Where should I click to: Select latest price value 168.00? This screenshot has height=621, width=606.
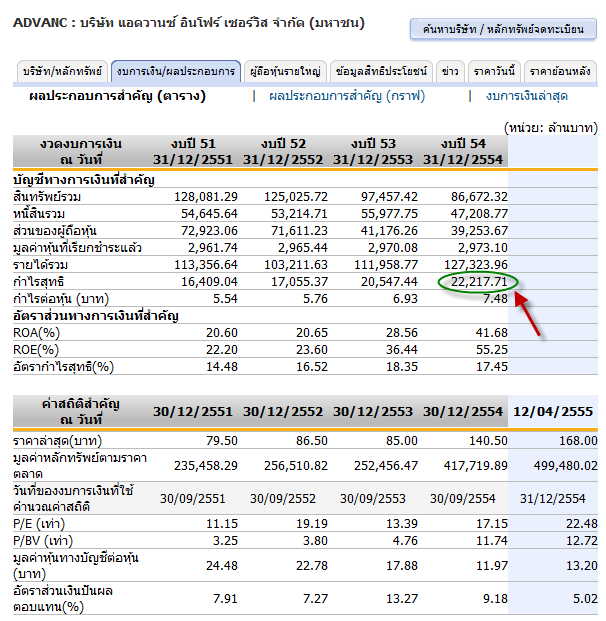[578, 441]
